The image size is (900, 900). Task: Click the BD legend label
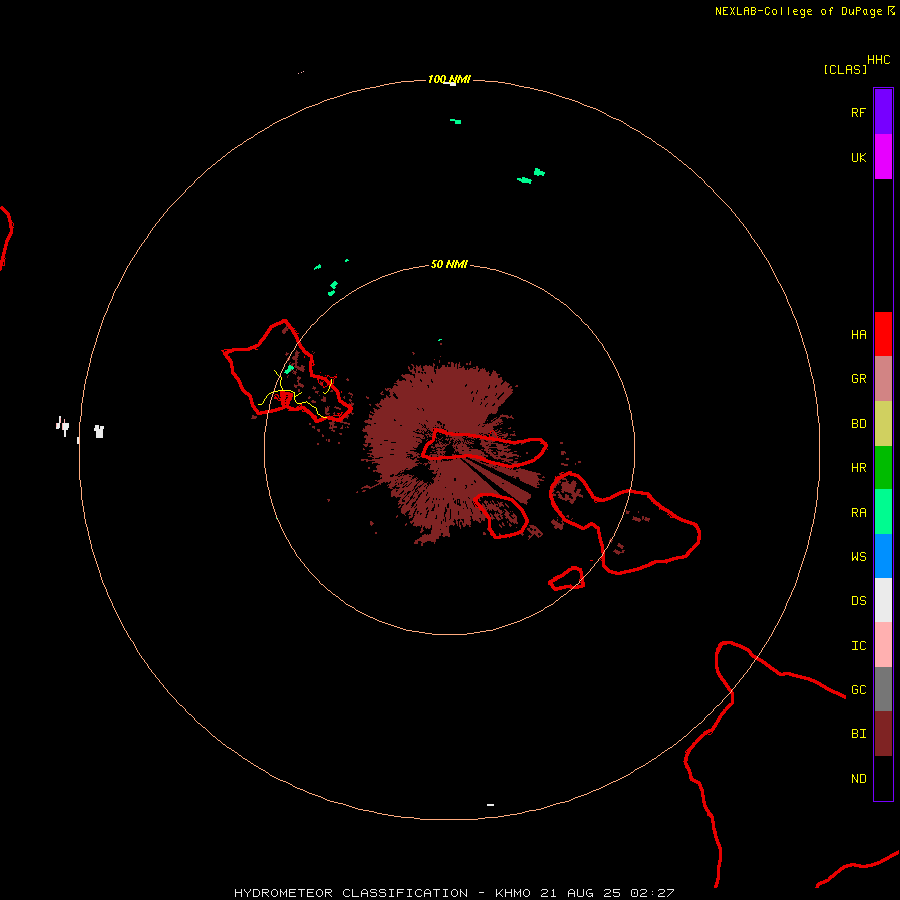tap(858, 424)
